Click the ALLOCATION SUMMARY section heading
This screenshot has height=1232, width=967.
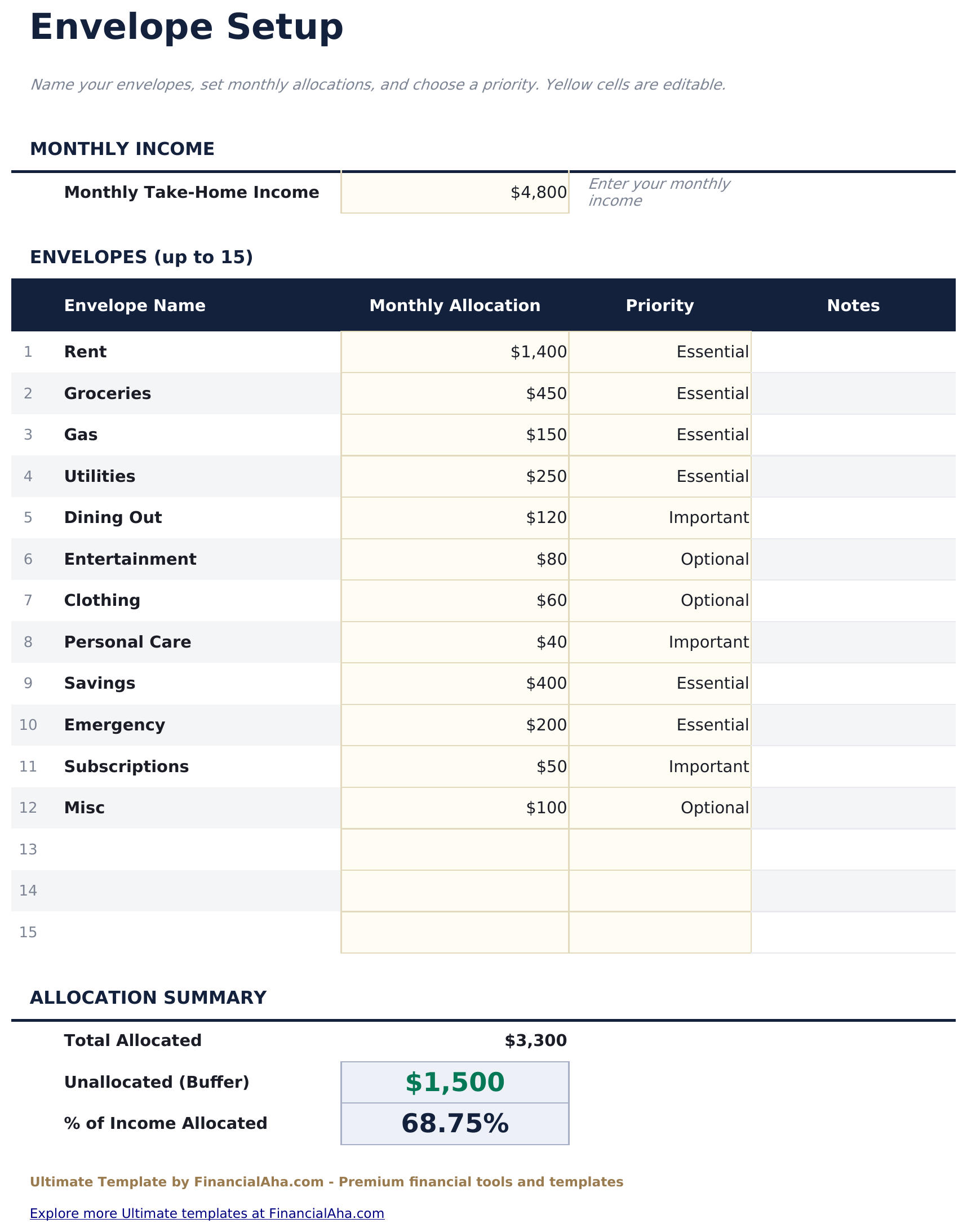[149, 998]
